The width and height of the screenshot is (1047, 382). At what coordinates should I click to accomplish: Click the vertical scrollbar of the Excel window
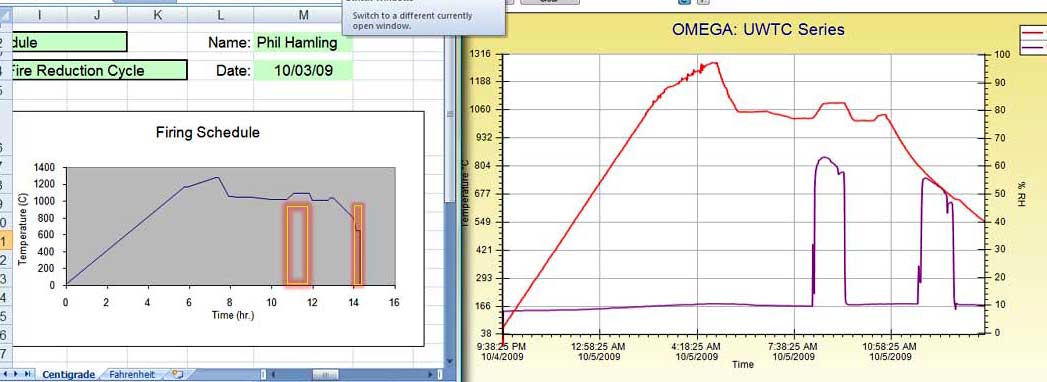(x=450, y=200)
